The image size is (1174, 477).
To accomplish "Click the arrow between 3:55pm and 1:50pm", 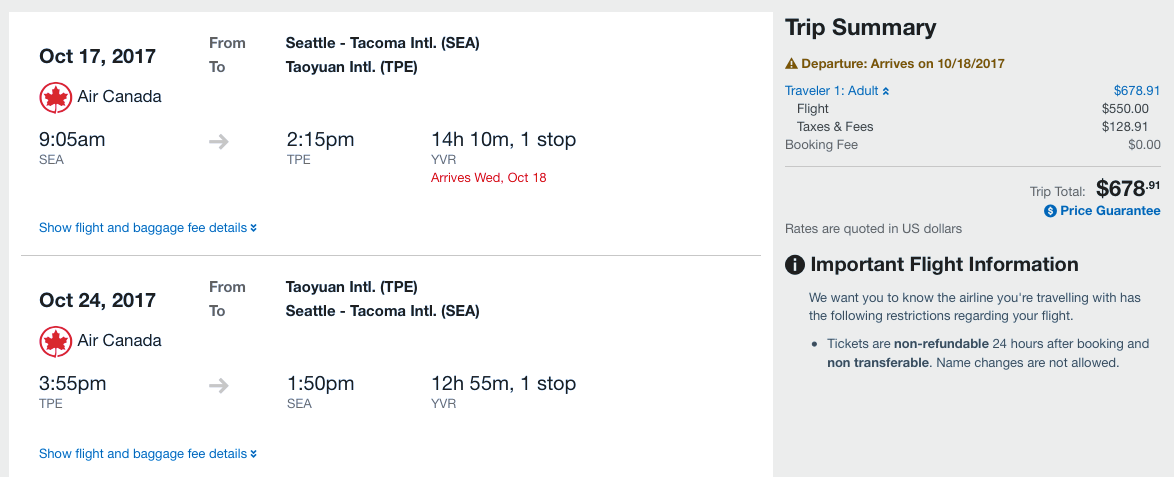I will (218, 385).
